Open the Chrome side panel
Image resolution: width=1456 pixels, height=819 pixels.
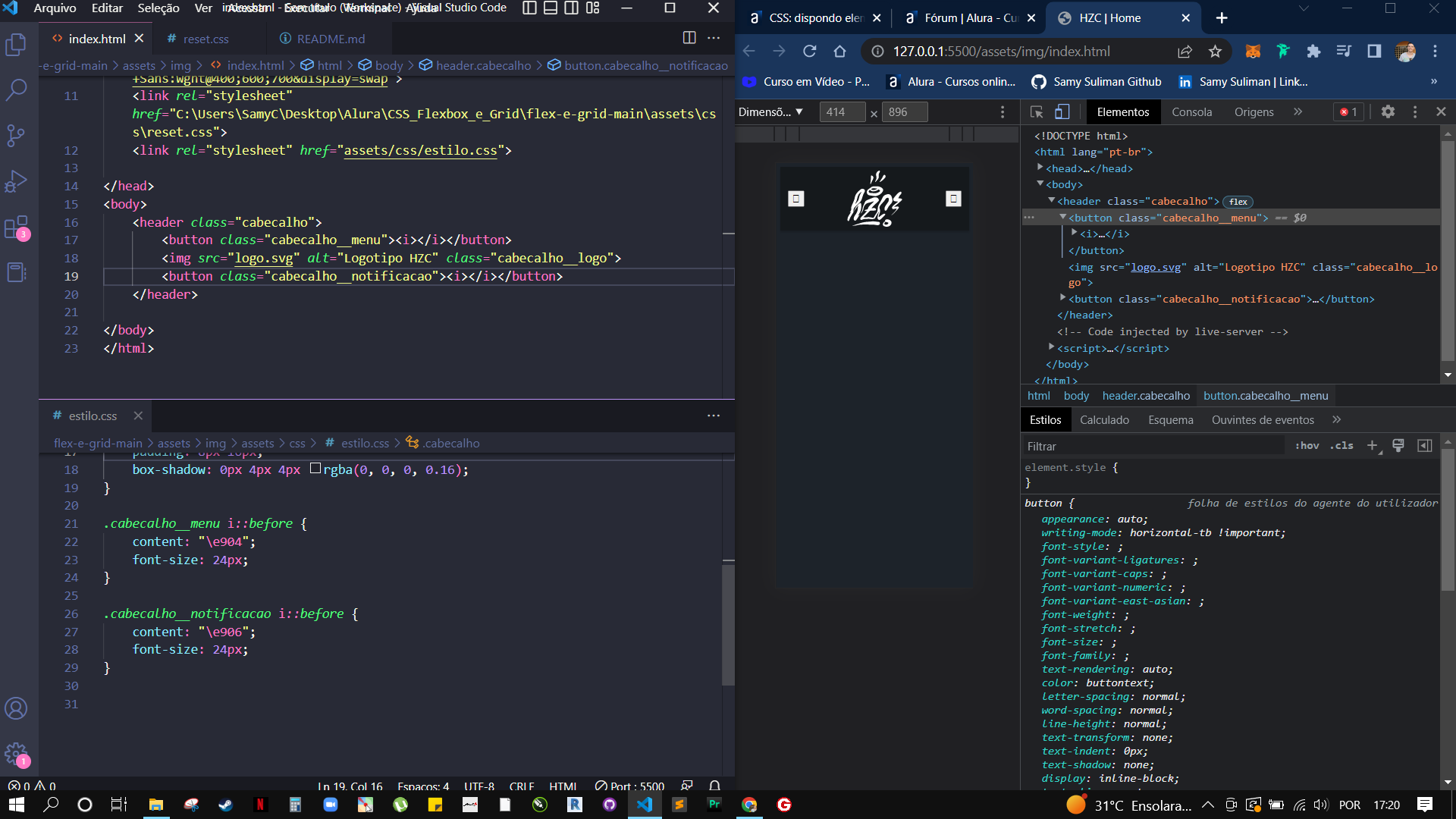1374,52
